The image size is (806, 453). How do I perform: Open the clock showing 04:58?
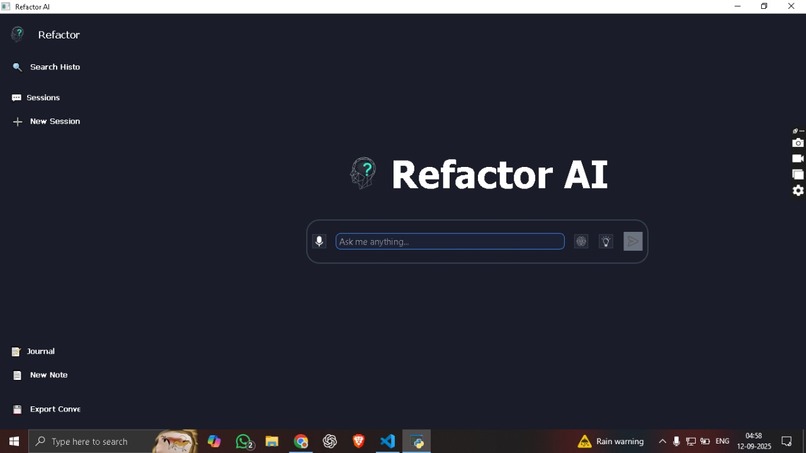pos(754,441)
